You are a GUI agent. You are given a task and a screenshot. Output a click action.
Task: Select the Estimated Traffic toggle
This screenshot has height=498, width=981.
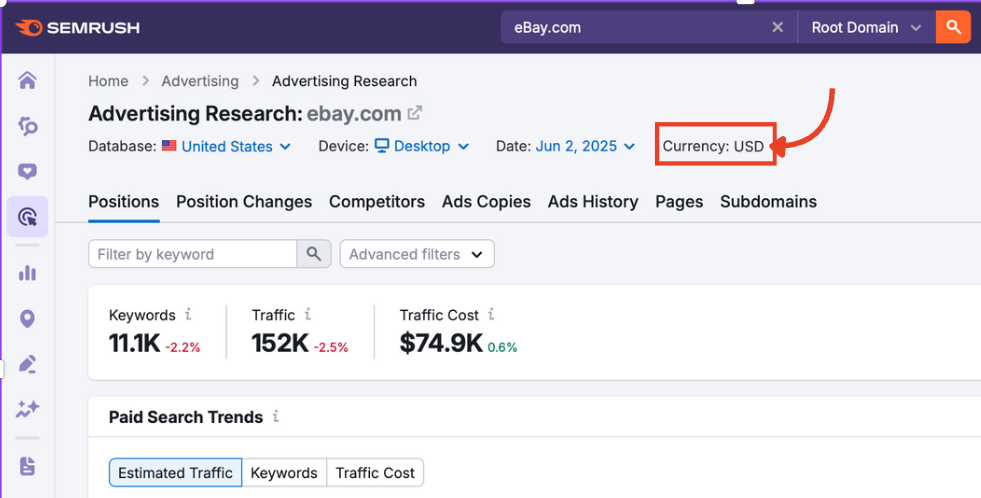pyautogui.click(x=175, y=473)
